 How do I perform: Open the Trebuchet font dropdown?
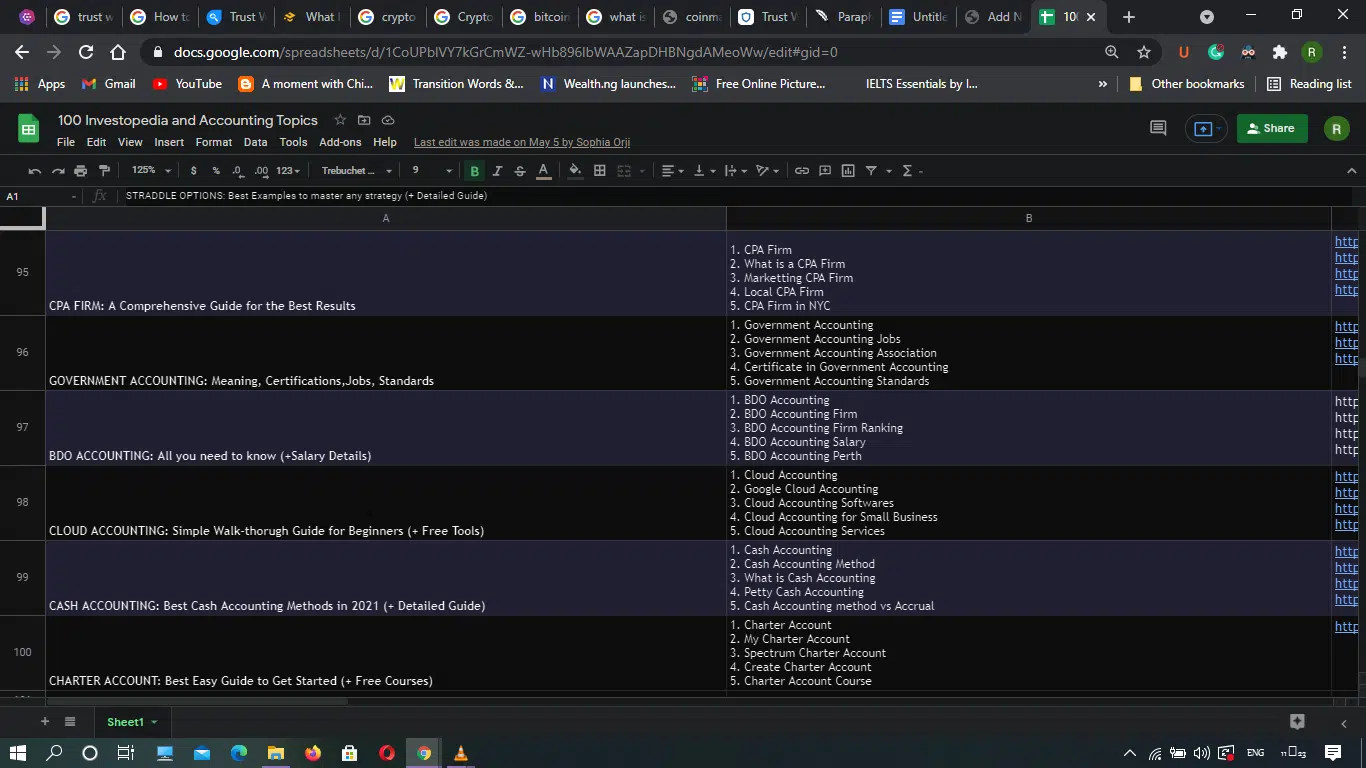(x=356, y=171)
